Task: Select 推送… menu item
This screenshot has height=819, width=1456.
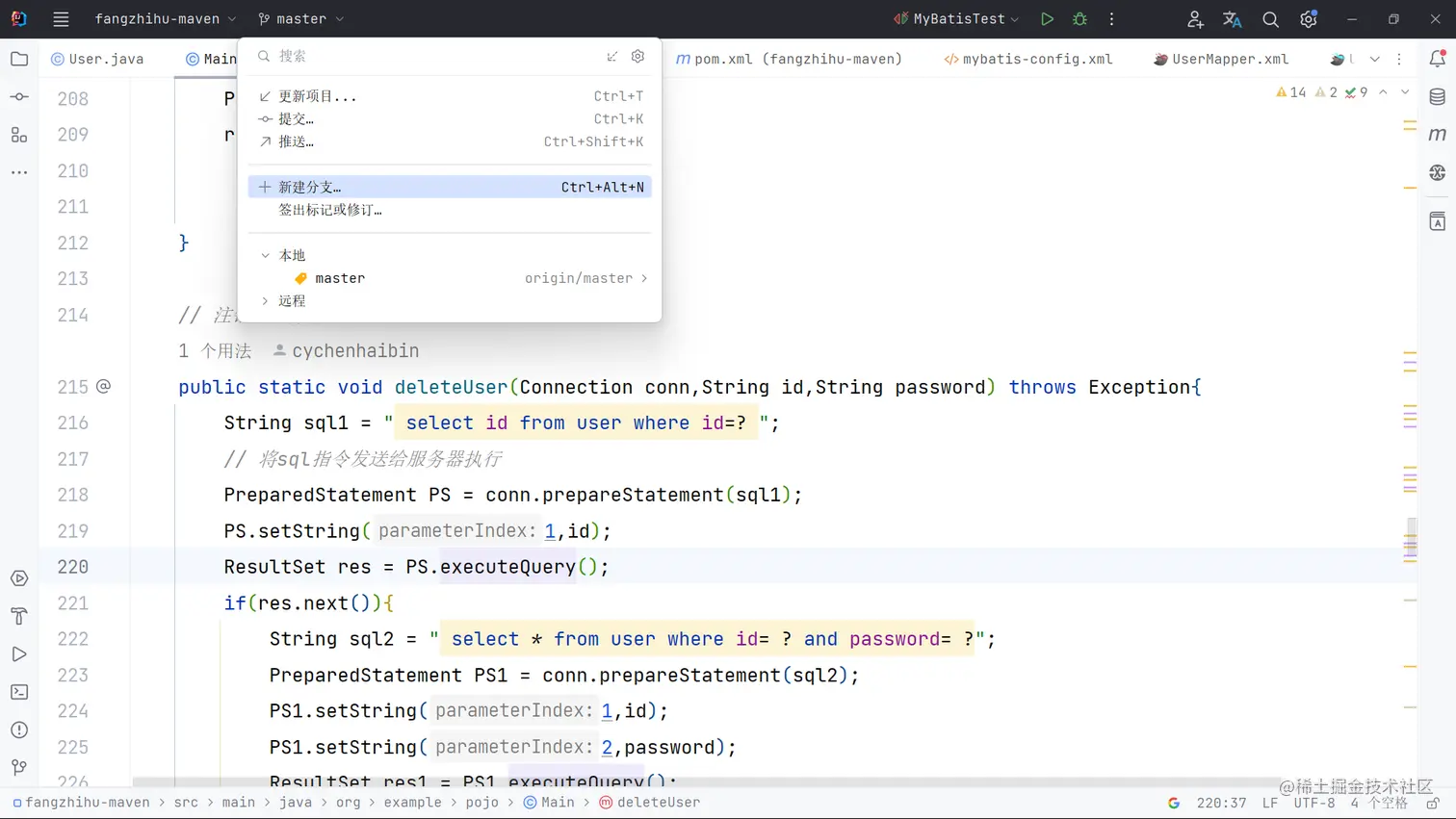Action: (x=450, y=141)
